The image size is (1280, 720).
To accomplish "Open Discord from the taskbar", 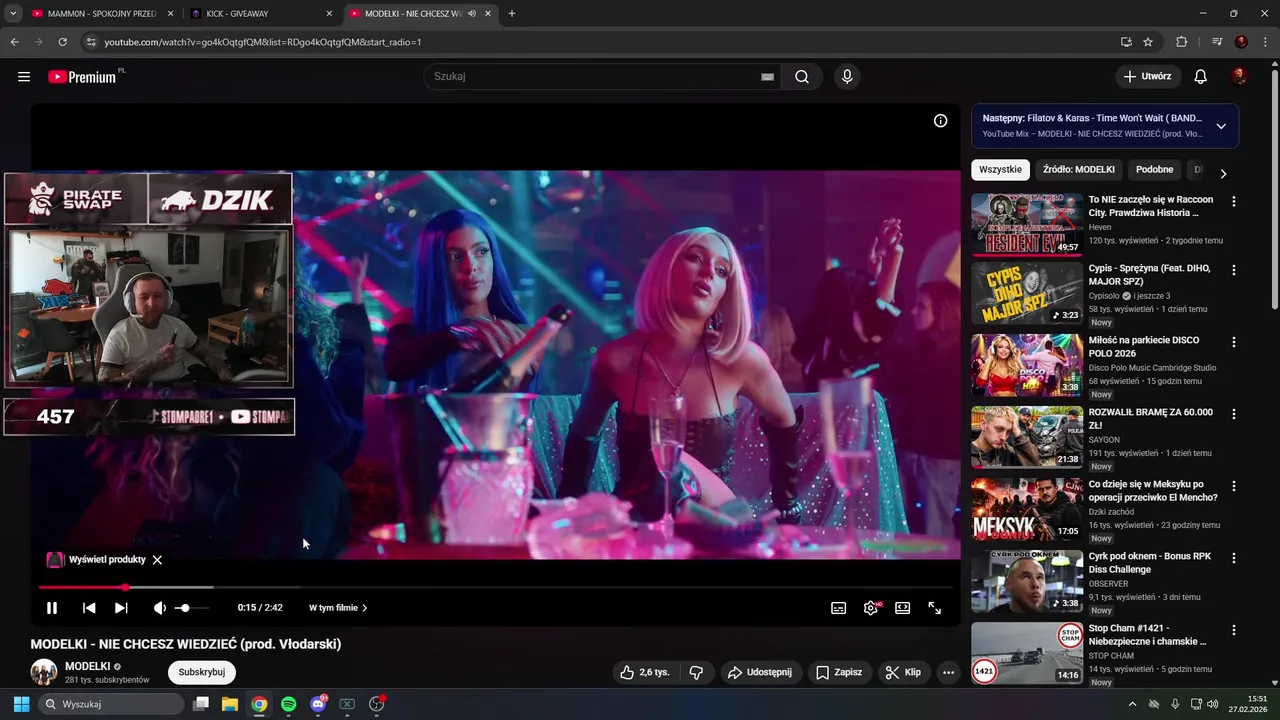I will [318, 704].
